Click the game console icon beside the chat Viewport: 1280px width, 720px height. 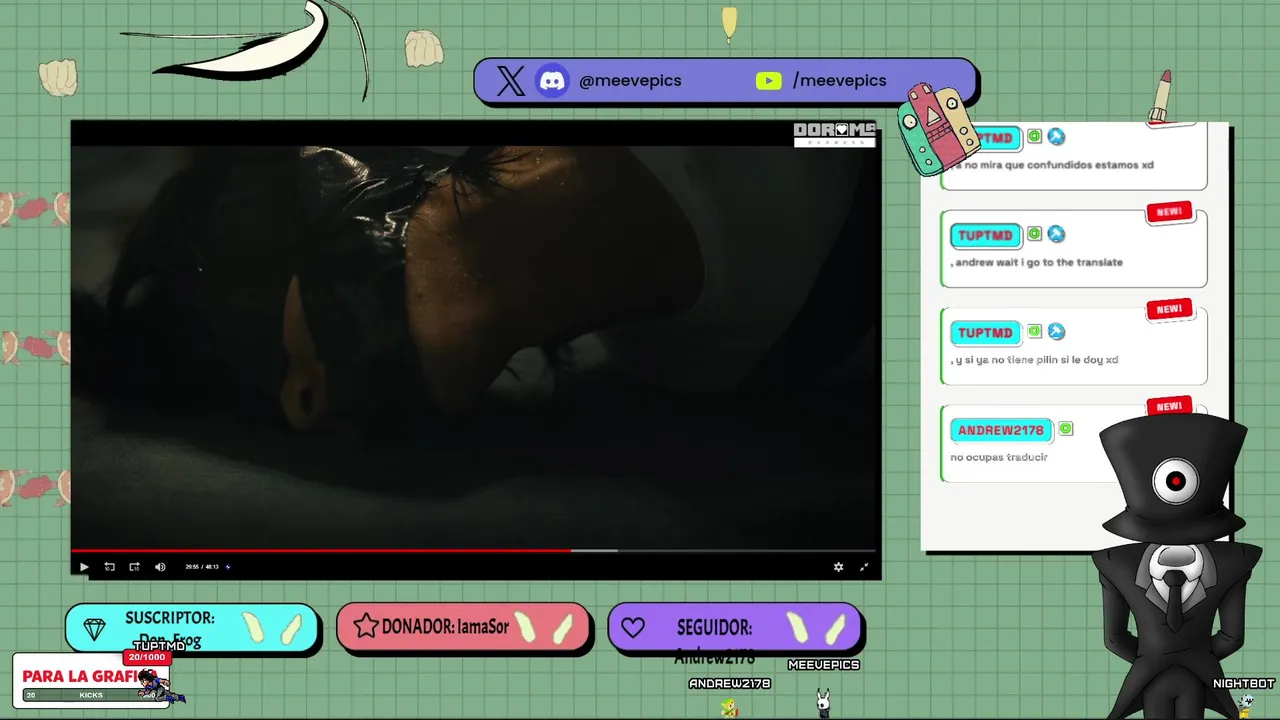pyautogui.click(x=940, y=130)
